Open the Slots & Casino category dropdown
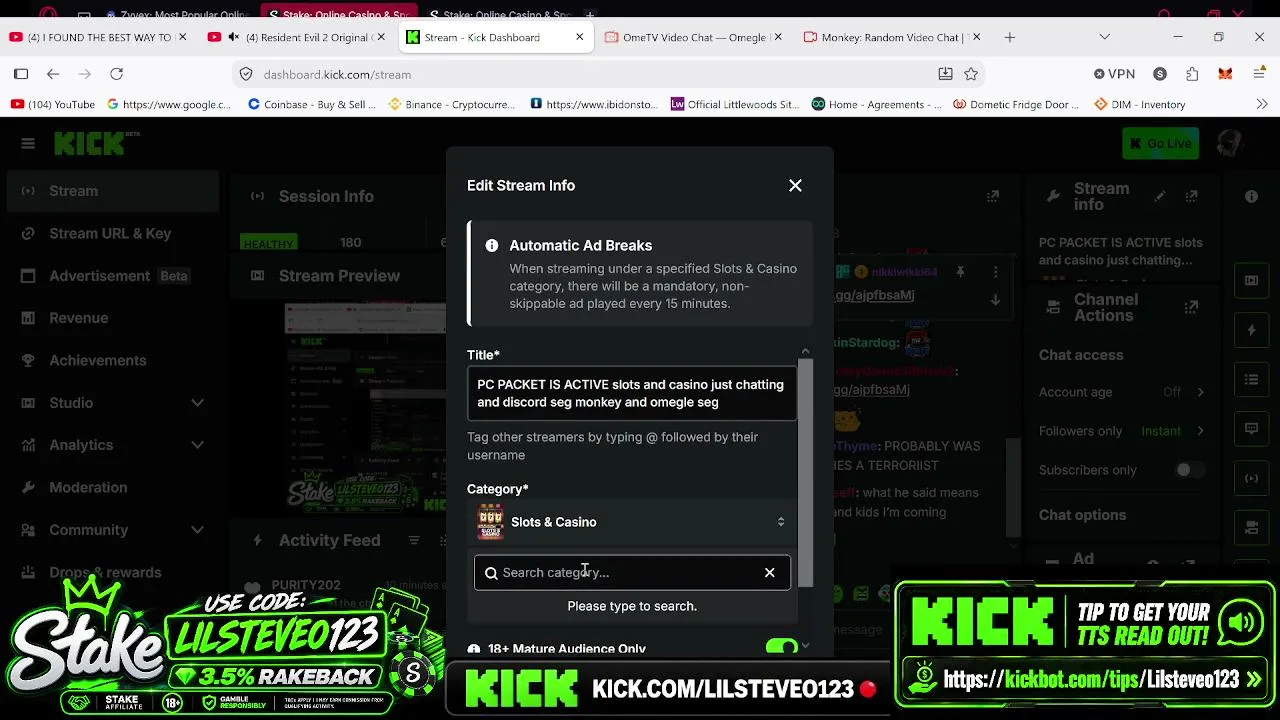Viewport: 1280px width, 720px height. (x=632, y=522)
